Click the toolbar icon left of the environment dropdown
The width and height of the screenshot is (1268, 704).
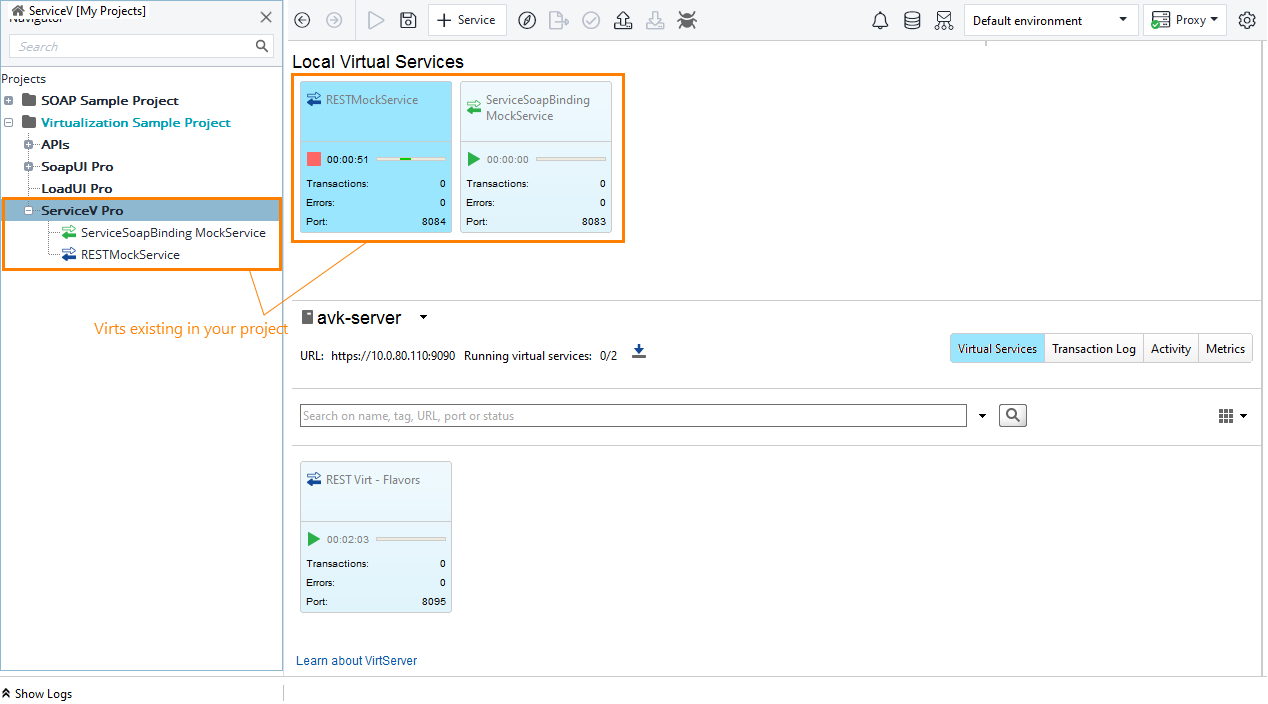[944, 20]
